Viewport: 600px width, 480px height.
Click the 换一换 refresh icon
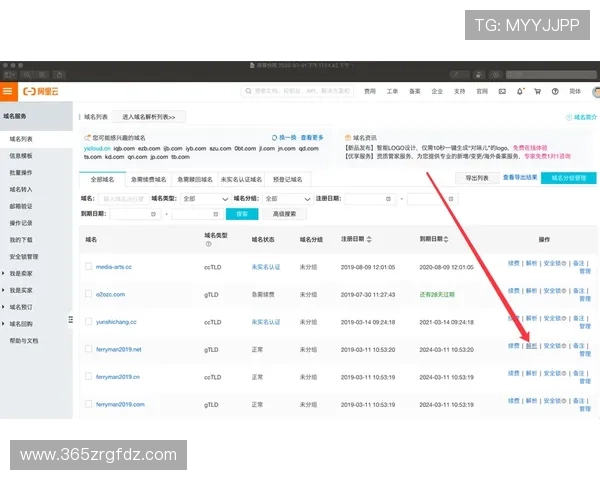(x=274, y=137)
